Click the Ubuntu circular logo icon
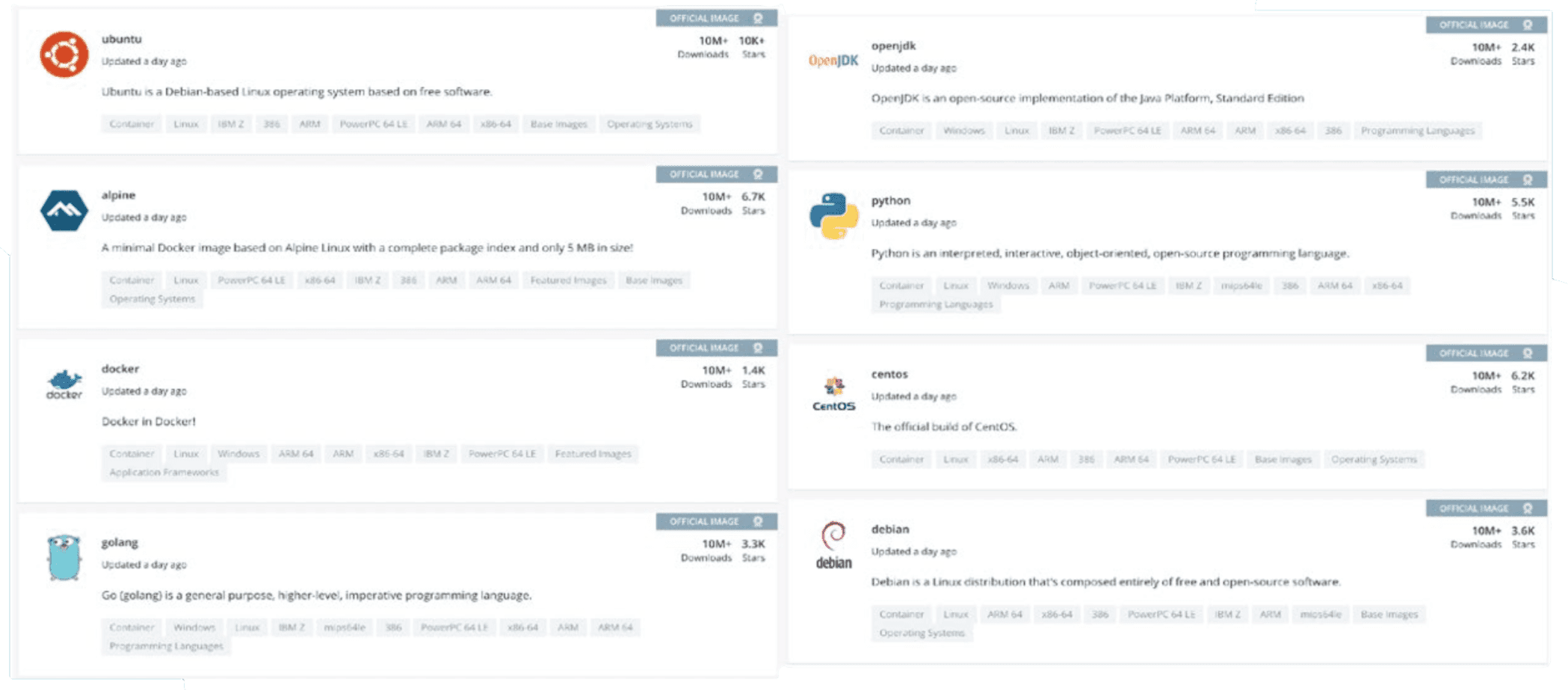Image resolution: width=1568 pixels, height=690 pixels. [x=64, y=55]
